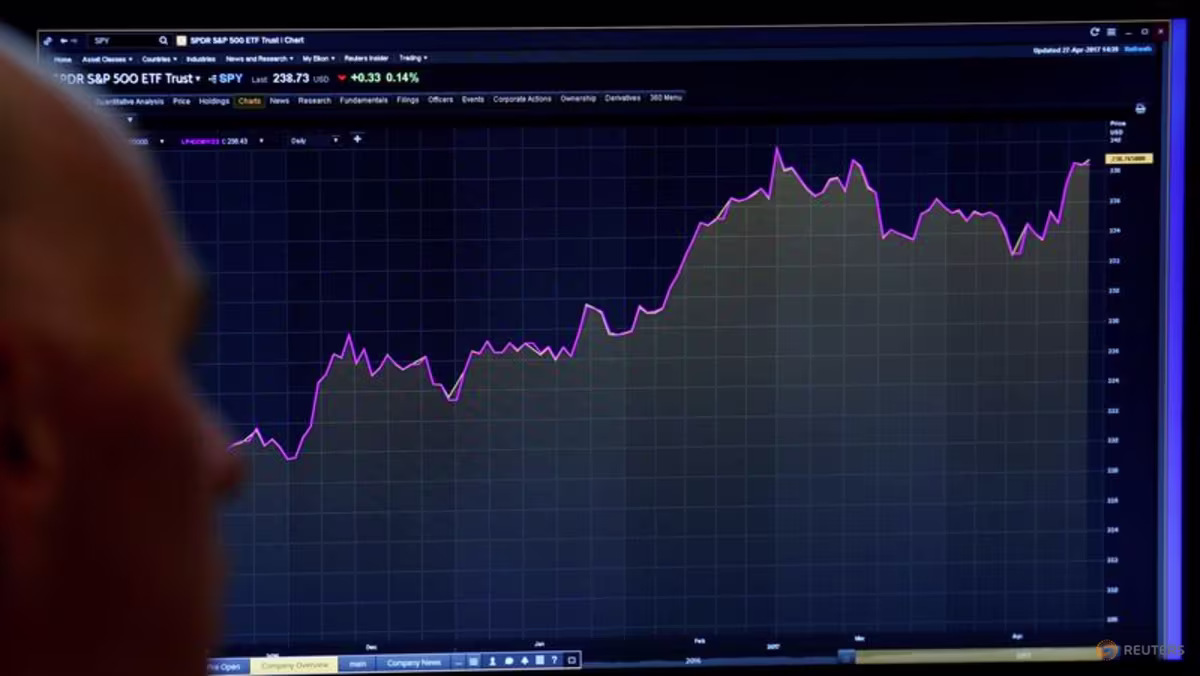Viewport: 1200px width, 676px height.
Task: Click the document icon before the help icon
Action: 540,661
